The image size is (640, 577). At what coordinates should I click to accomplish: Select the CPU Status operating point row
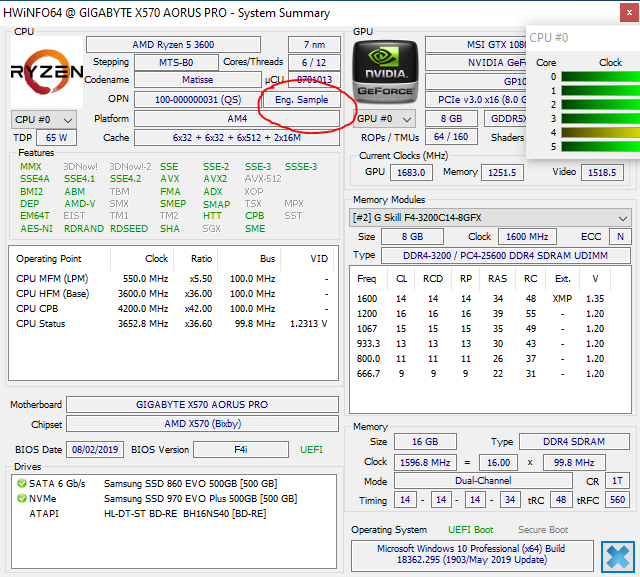coord(172,324)
